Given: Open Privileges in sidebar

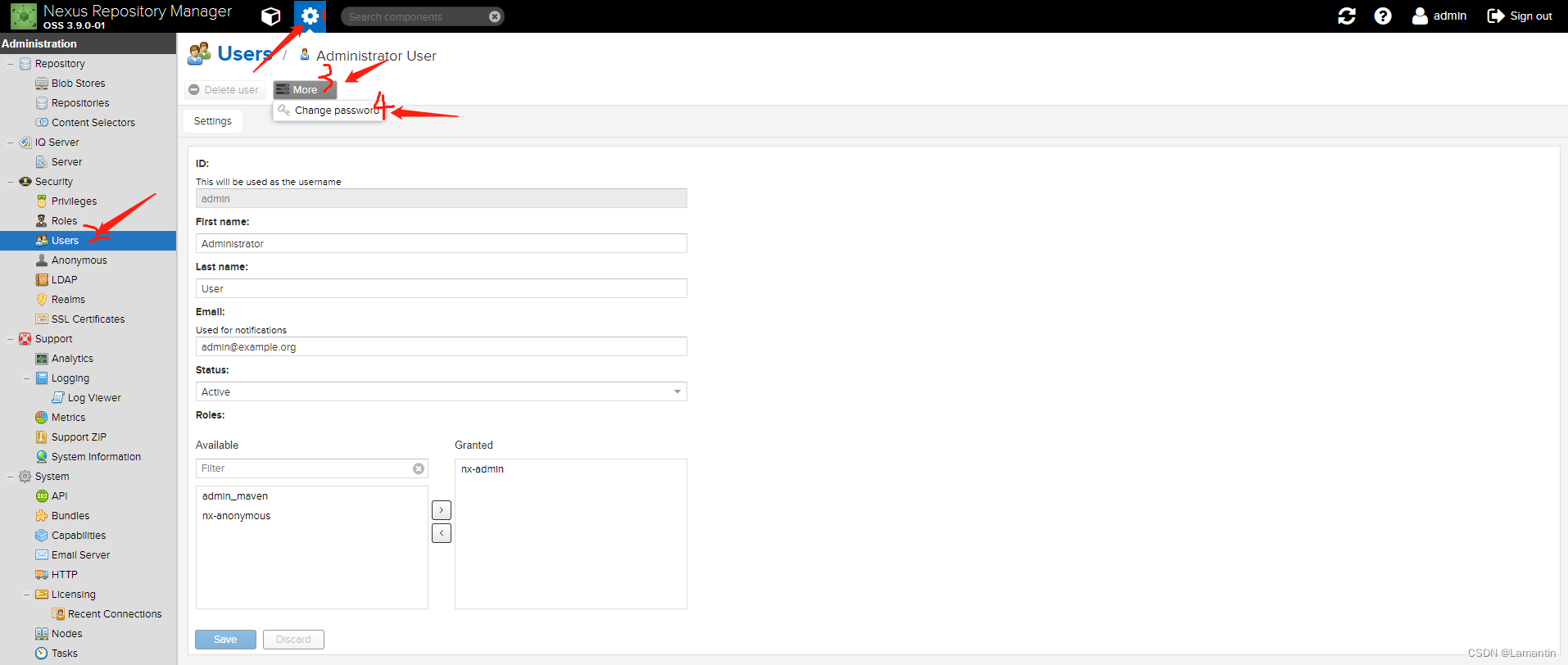Looking at the screenshot, I should coord(74,201).
